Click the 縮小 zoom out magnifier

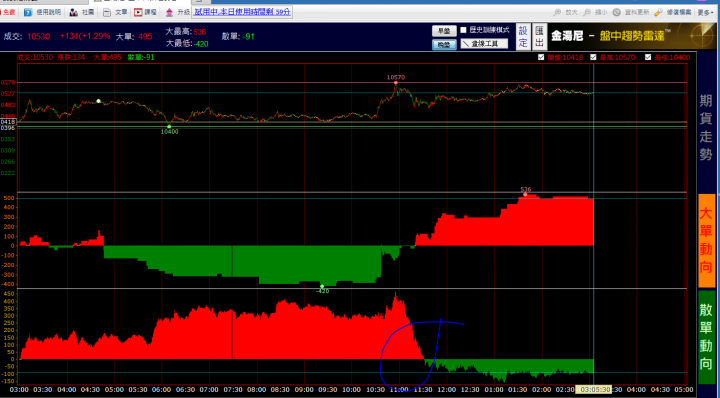pyautogui.click(x=587, y=12)
